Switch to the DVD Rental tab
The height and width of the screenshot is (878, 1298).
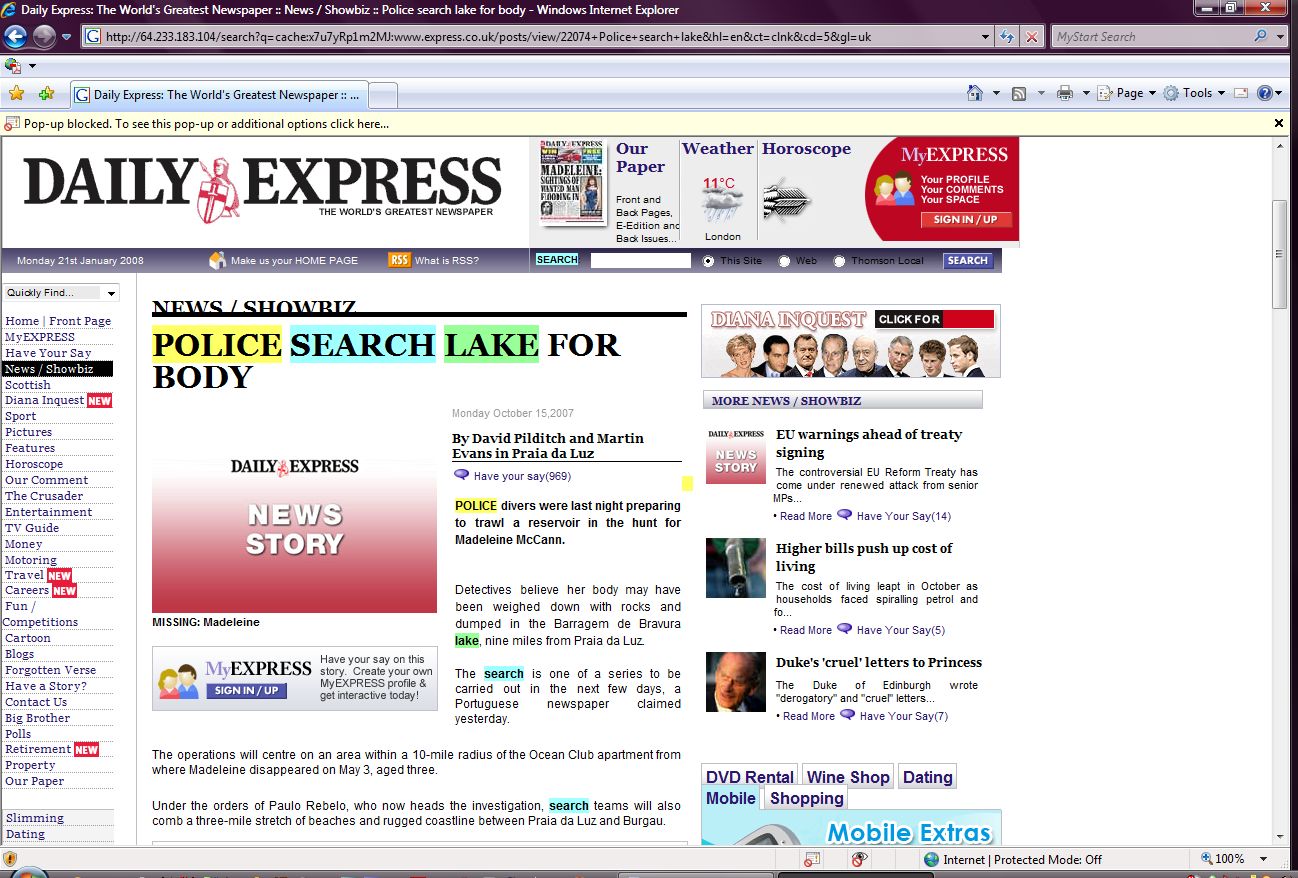749,777
